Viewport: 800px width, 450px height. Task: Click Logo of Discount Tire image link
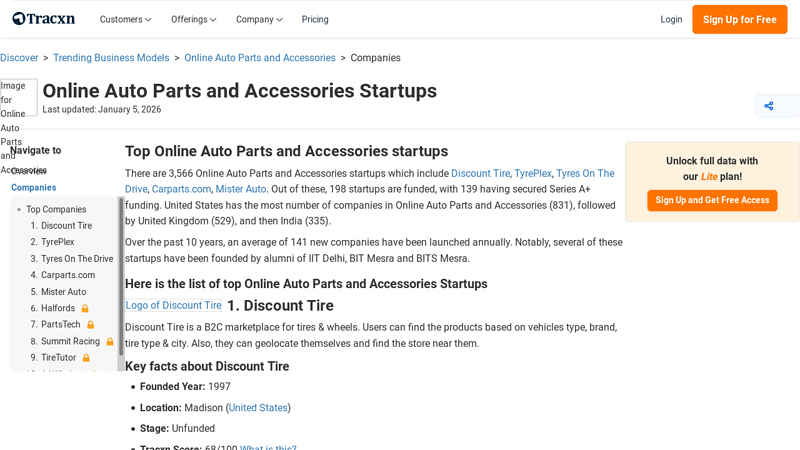click(173, 305)
